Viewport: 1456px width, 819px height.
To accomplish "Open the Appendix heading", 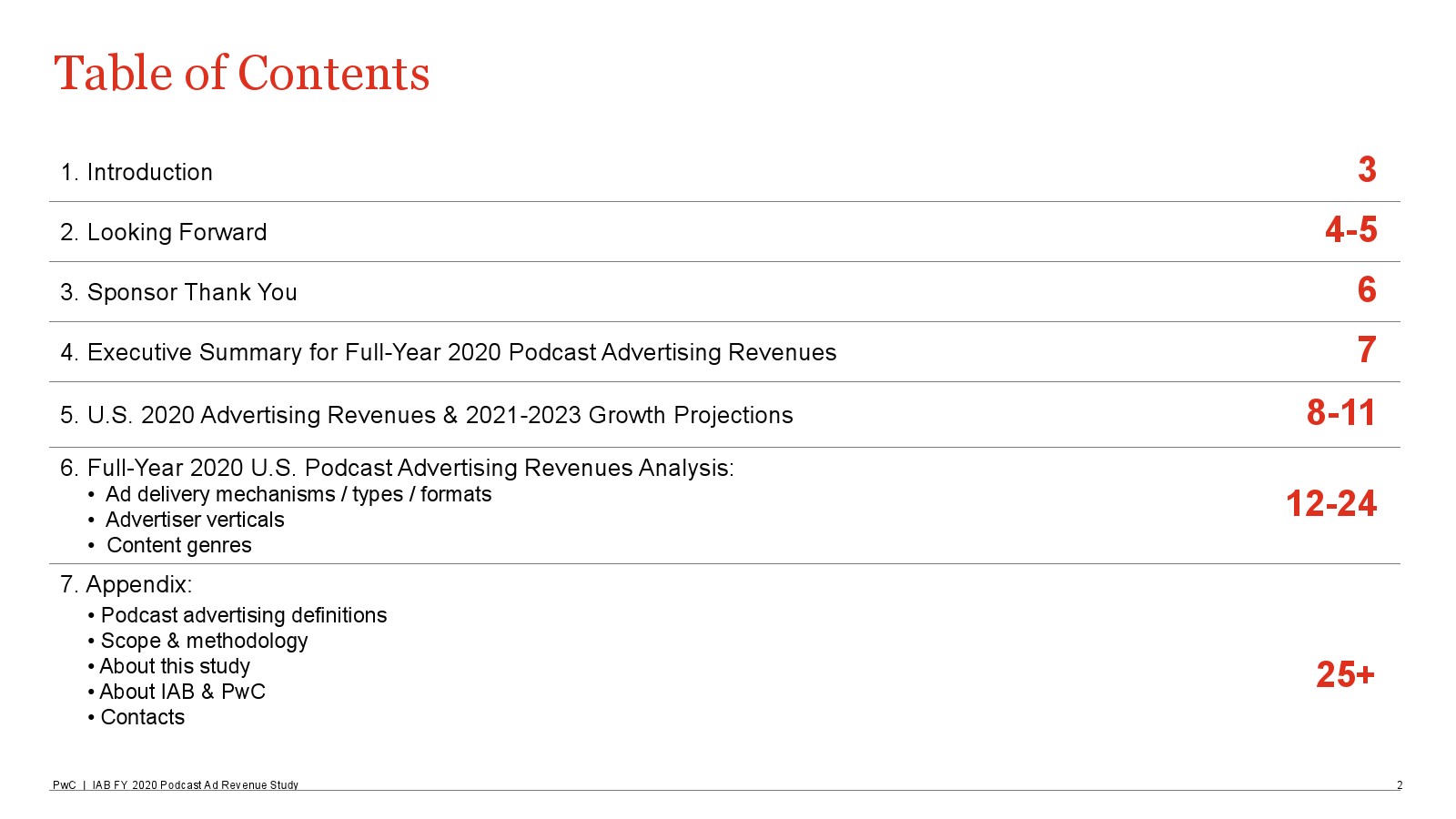I will tap(126, 584).
